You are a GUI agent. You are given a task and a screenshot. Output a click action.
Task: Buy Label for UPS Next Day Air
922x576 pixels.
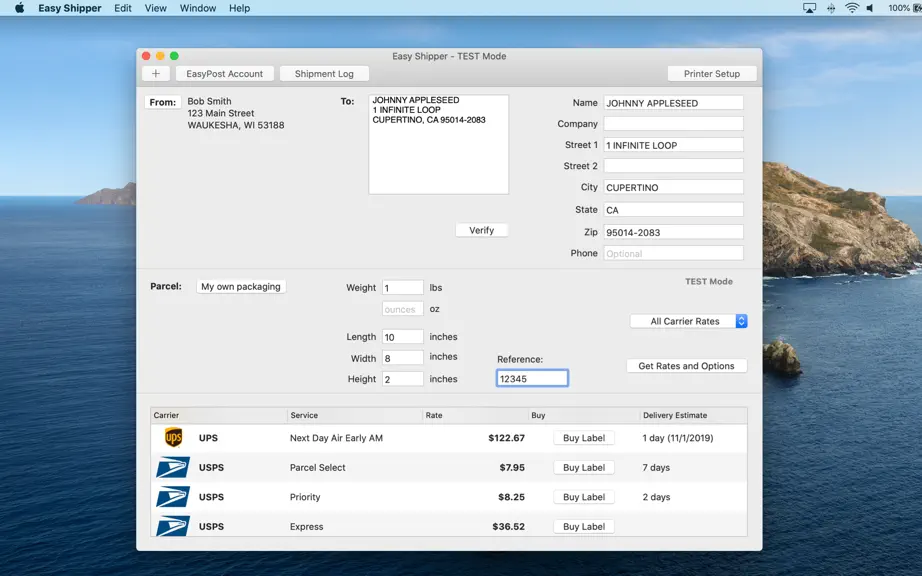pos(584,438)
